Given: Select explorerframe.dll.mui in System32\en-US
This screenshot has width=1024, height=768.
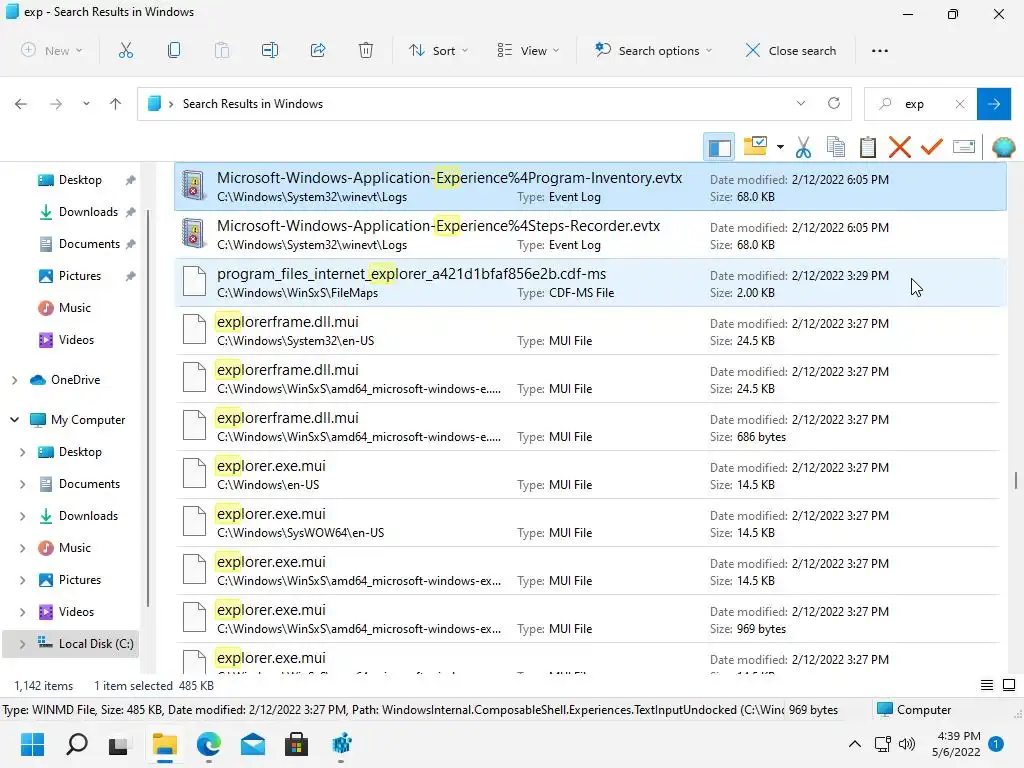Looking at the screenshot, I should [x=590, y=330].
